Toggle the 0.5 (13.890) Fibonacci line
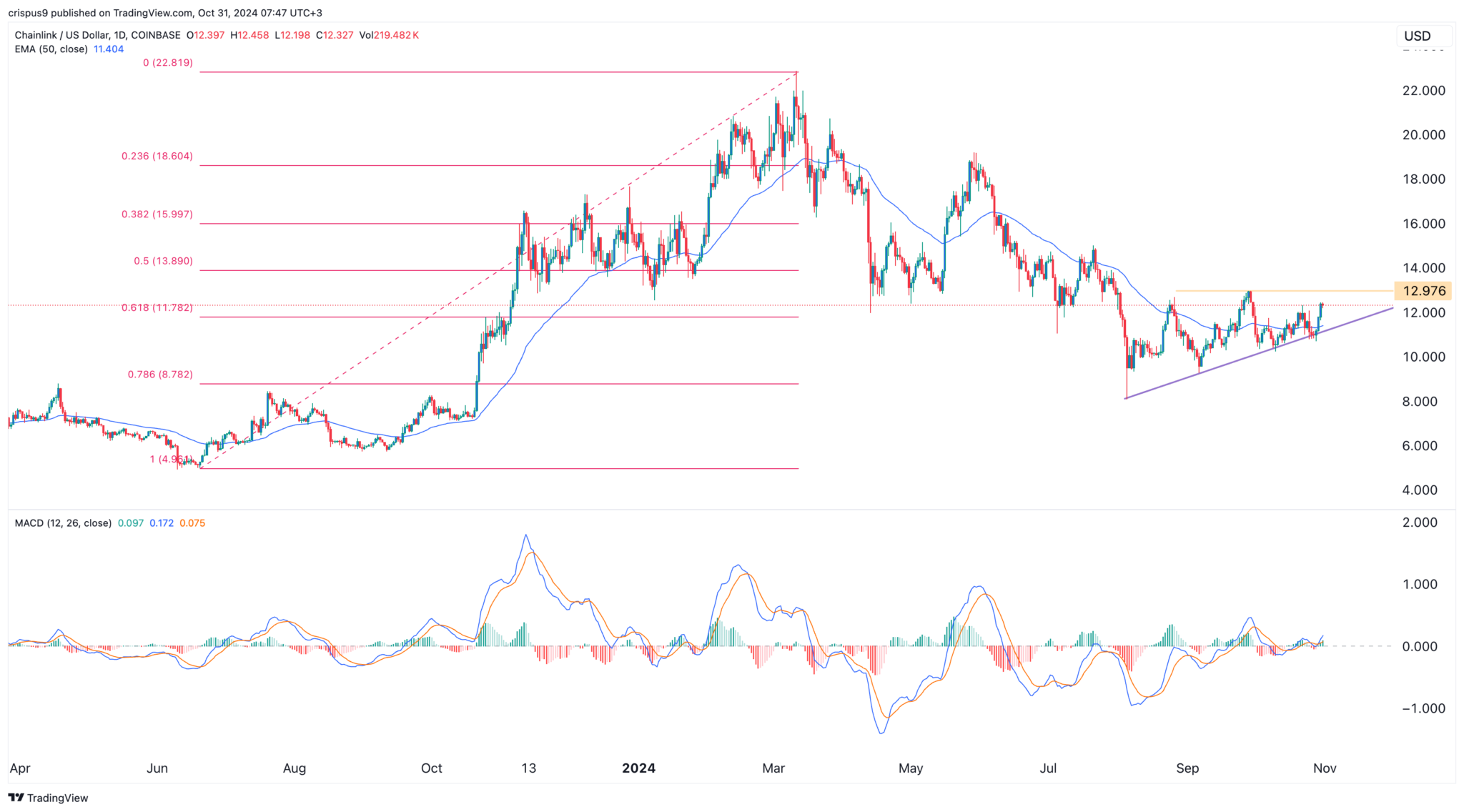The image size is (1464, 812). click(500, 270)
